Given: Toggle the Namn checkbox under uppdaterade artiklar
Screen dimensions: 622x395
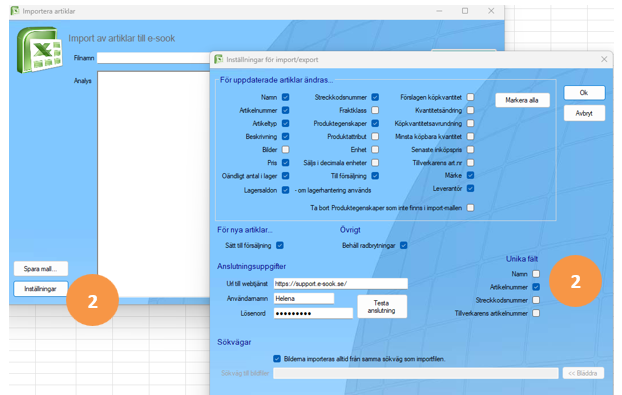Looking at the screenshot, I should click(285, 97).
